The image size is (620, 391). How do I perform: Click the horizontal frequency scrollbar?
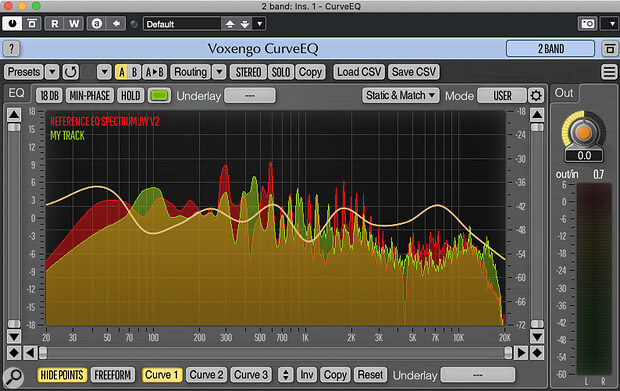(x=275, y=353)
